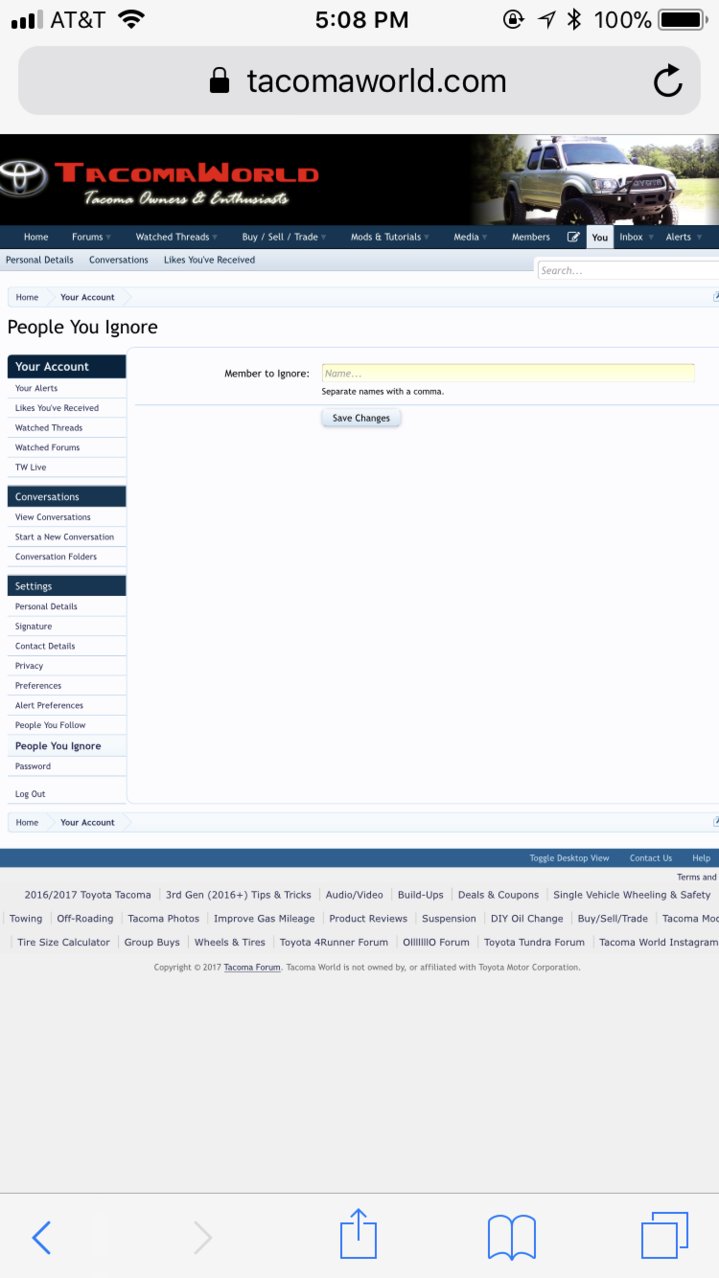Open the Build-Ups footer link
The width and height of the screenshot is (719, 1278).
(x=420, y=895)
